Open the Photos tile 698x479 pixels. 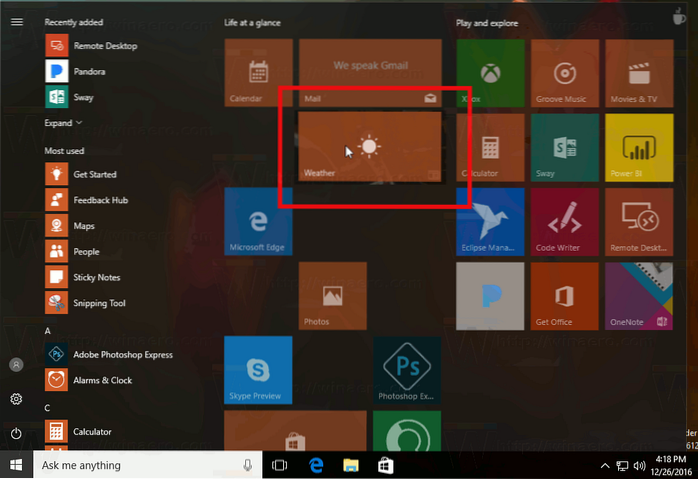click(332, 295)
